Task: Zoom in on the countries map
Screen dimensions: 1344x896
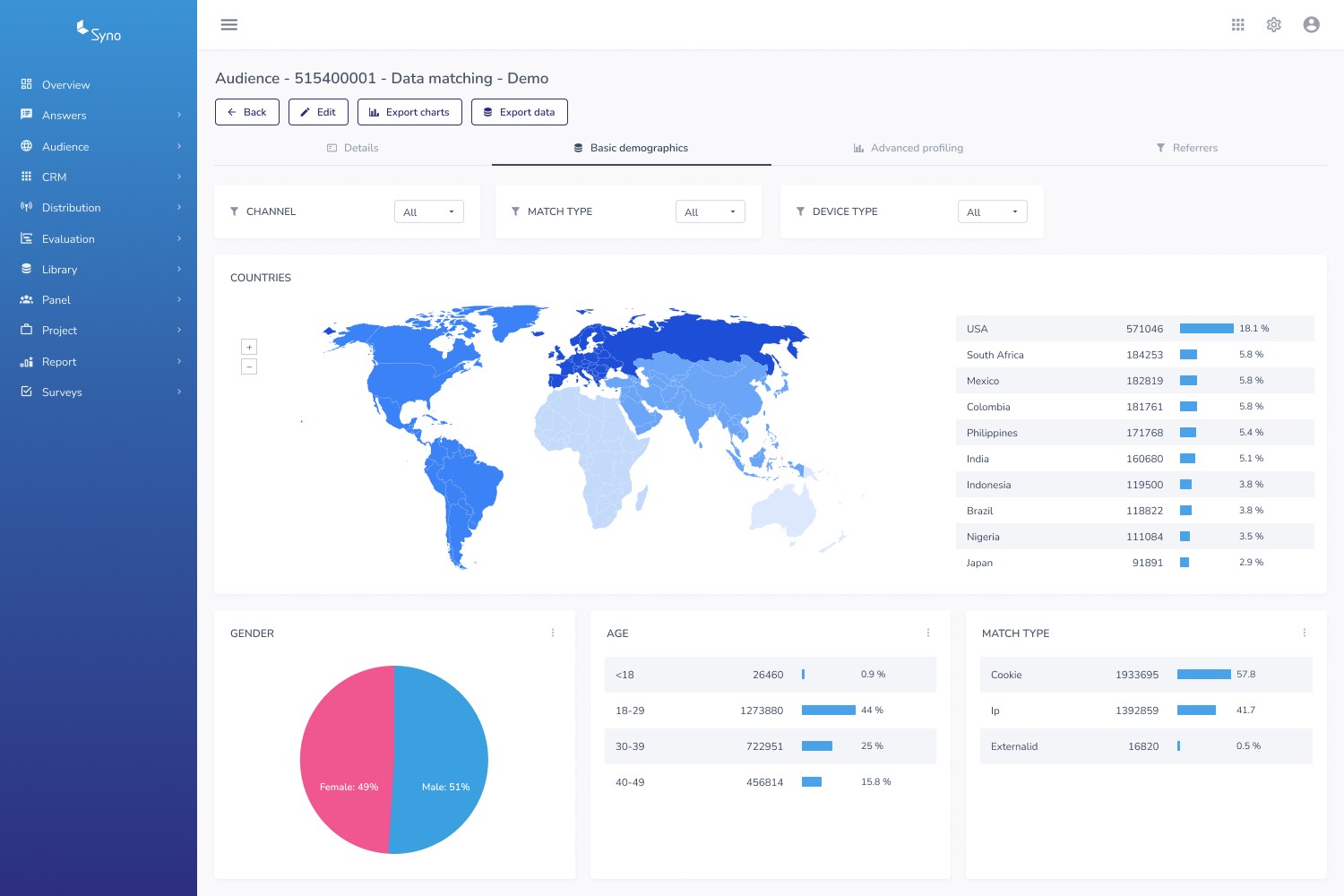Action: (x=249, y=347)
